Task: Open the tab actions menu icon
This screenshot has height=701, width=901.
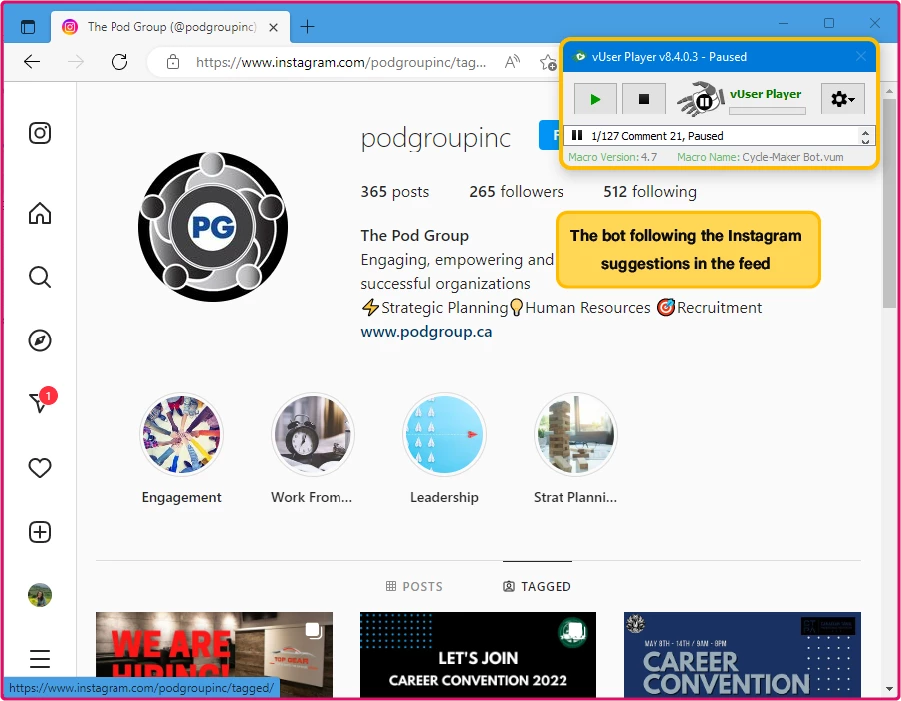Action: [28, 26]
